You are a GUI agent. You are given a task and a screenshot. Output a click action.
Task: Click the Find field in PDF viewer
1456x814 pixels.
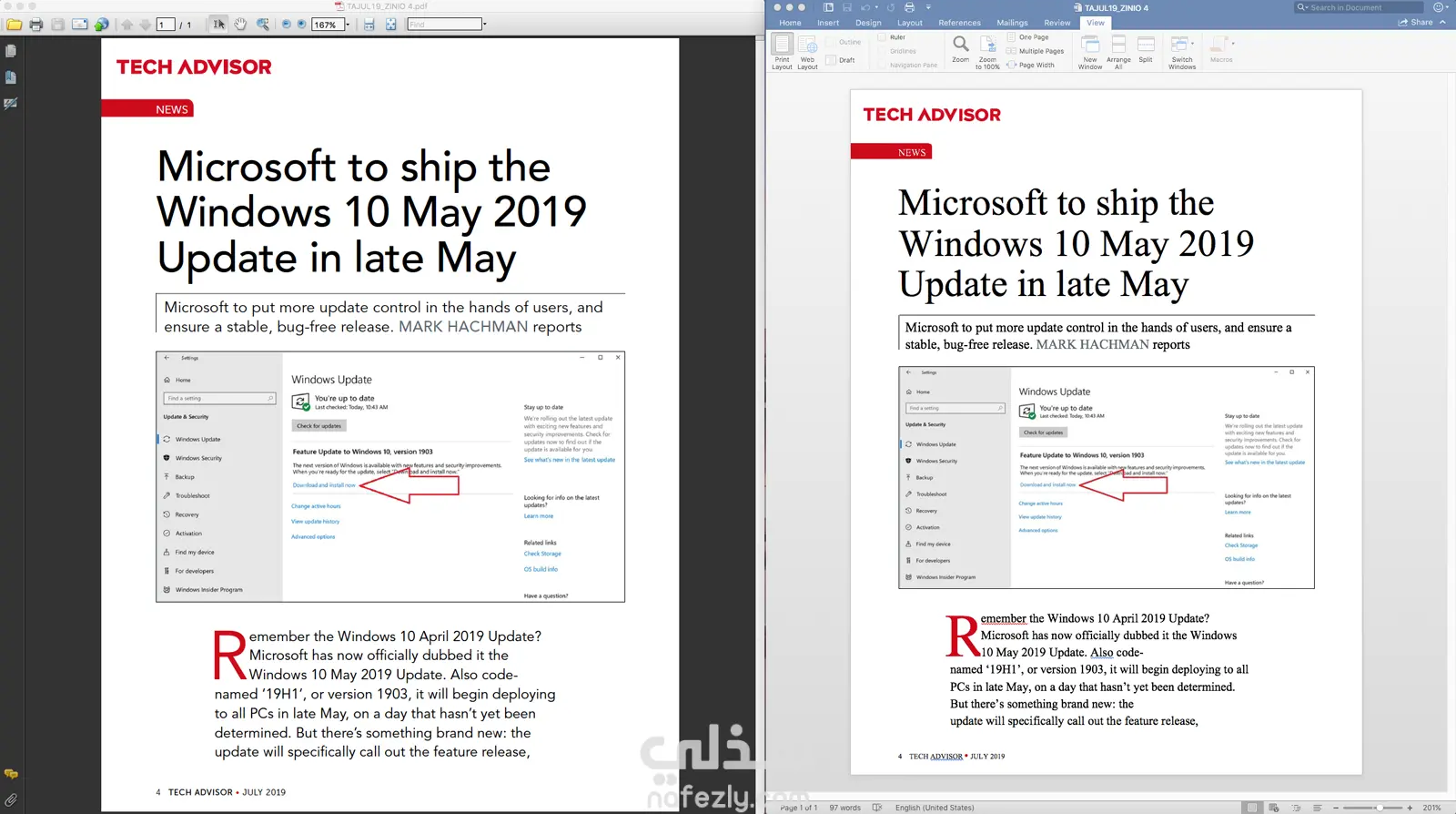click(x=445, y=25)
